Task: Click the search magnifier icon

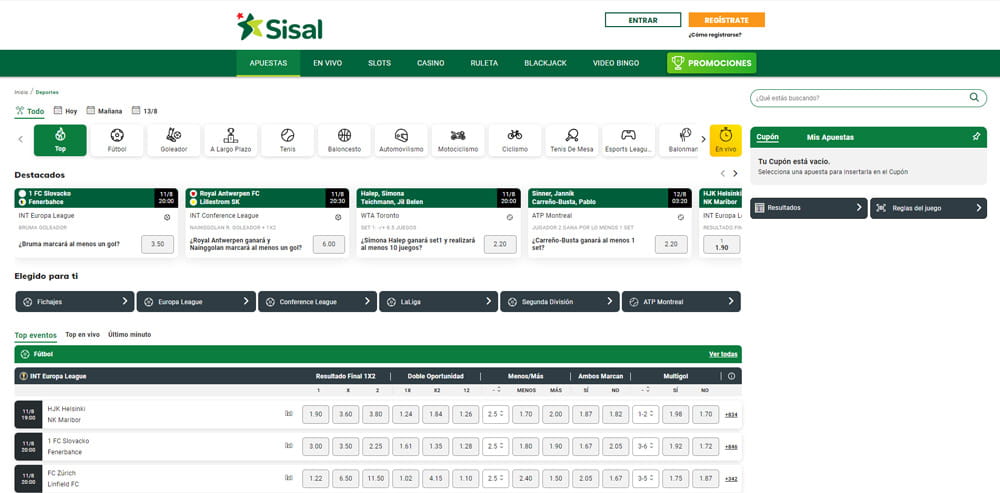Action: [974, 98]
